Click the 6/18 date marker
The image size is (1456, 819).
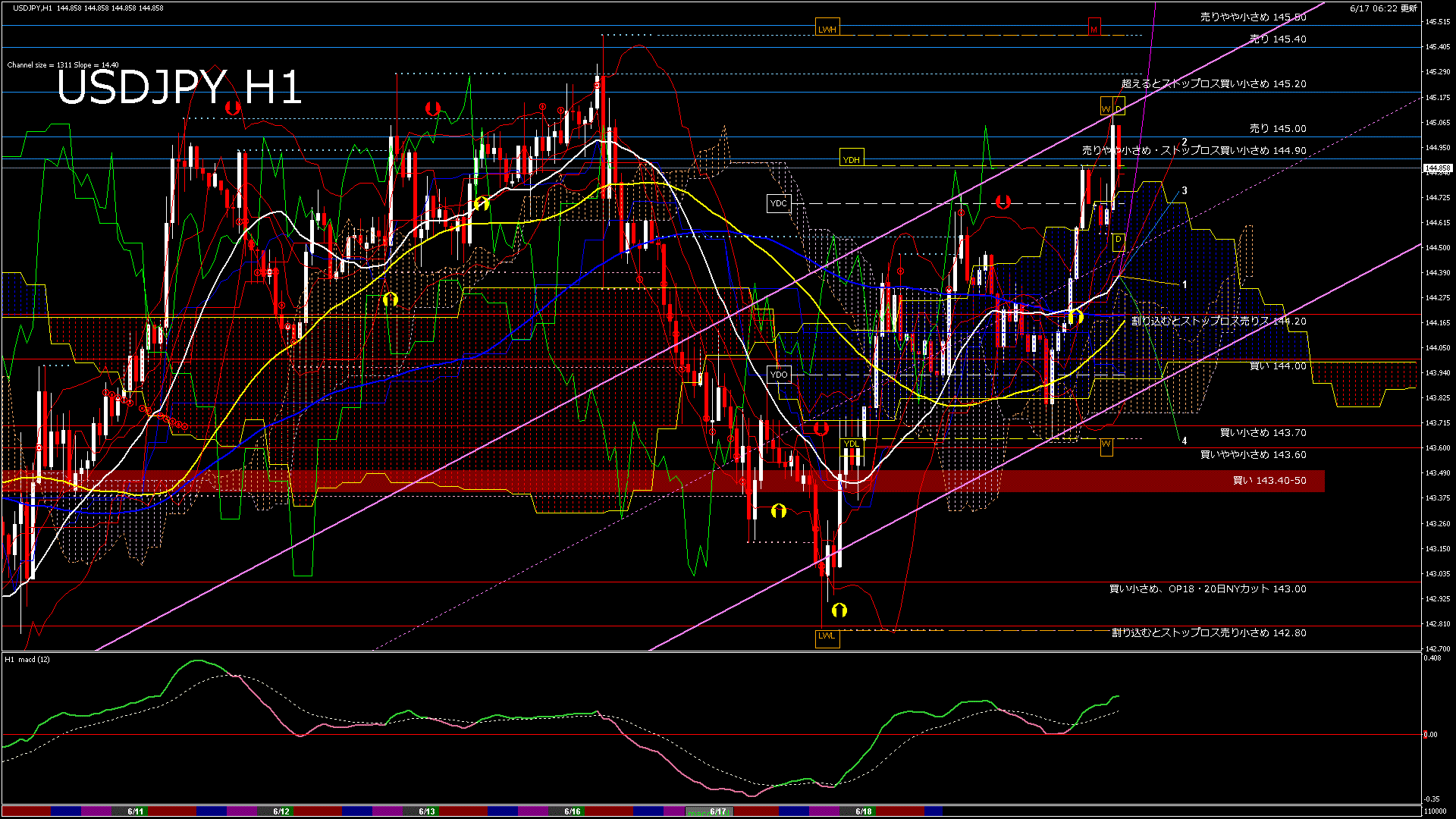(863, 811)
